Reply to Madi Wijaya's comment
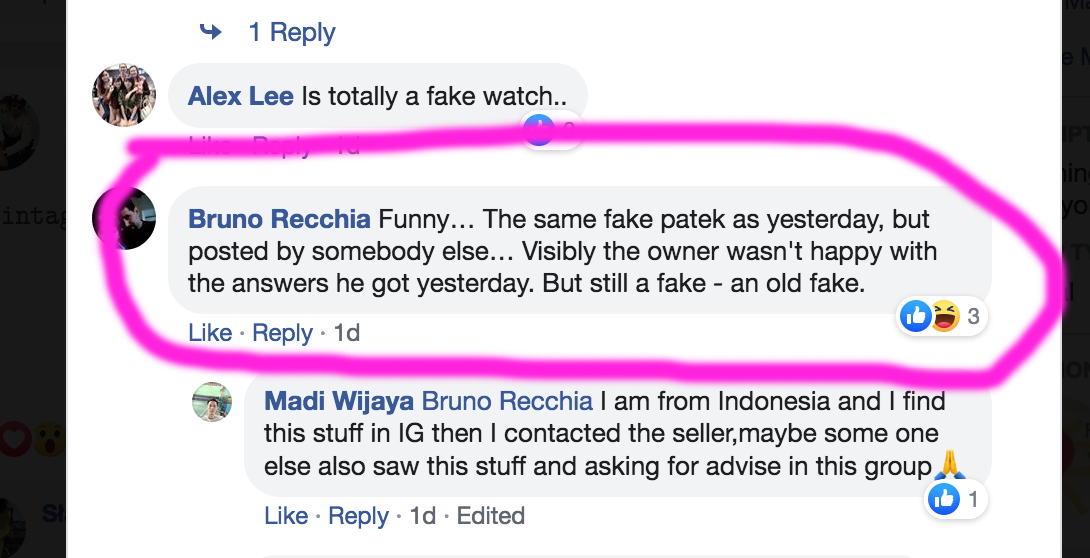This screenshot has height=558, width=1090. [358, 516]
